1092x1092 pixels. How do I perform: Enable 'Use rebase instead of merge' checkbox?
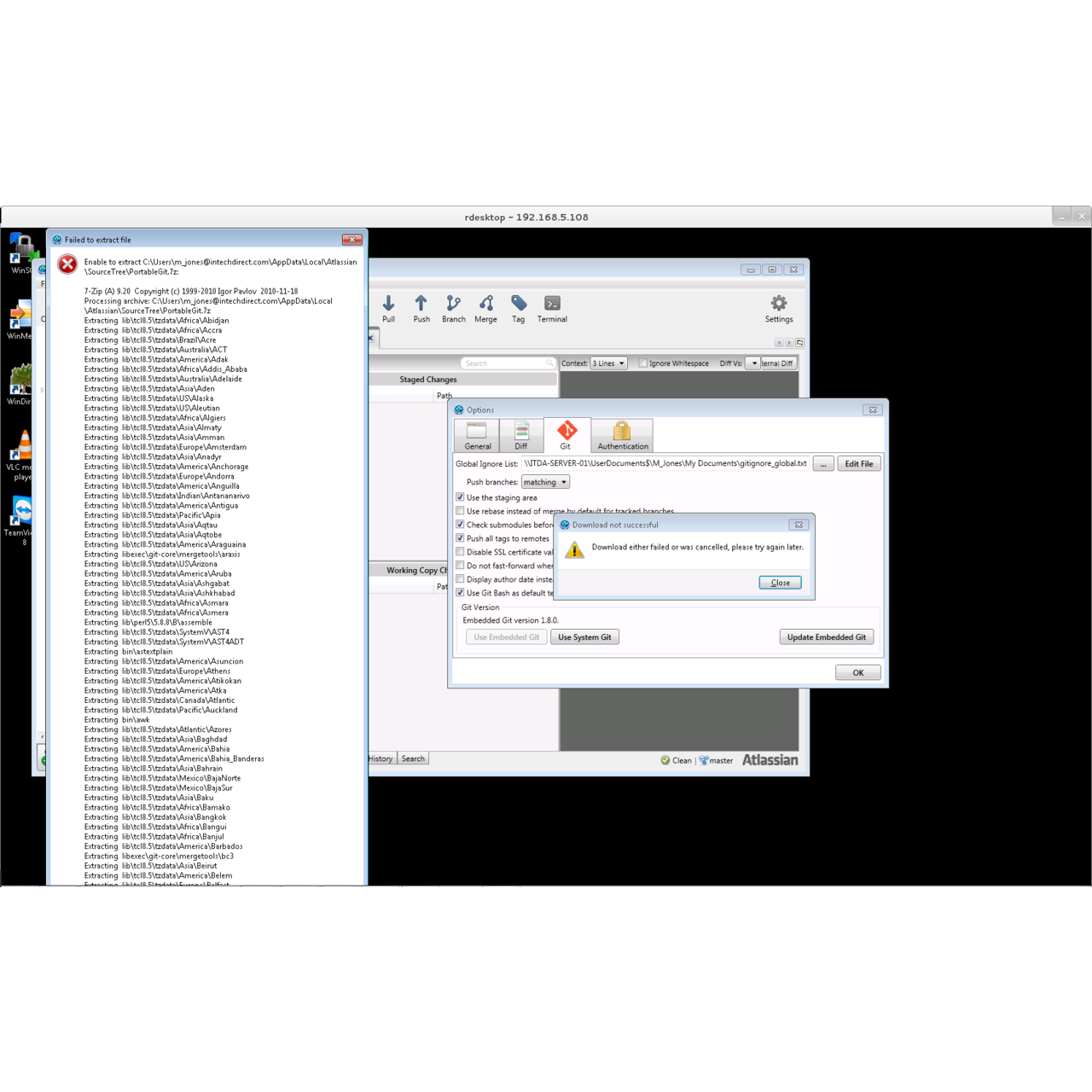tap(460, 511)
